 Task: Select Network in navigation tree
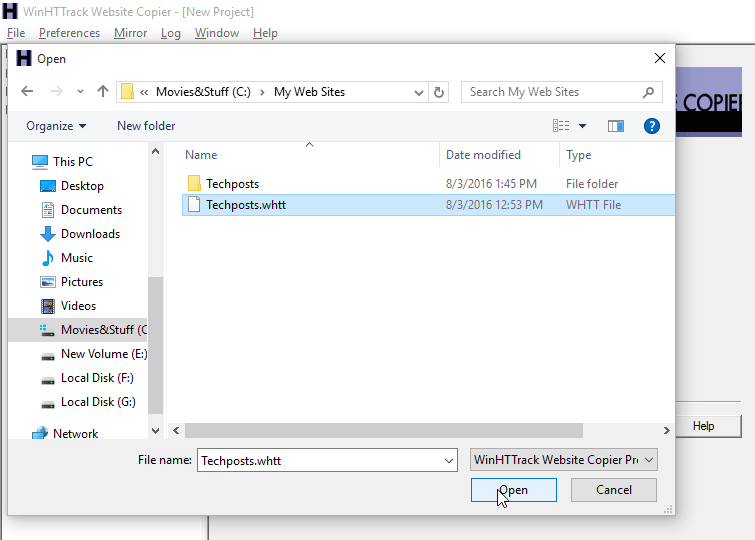pyautogui.click(x=75, y=434)
